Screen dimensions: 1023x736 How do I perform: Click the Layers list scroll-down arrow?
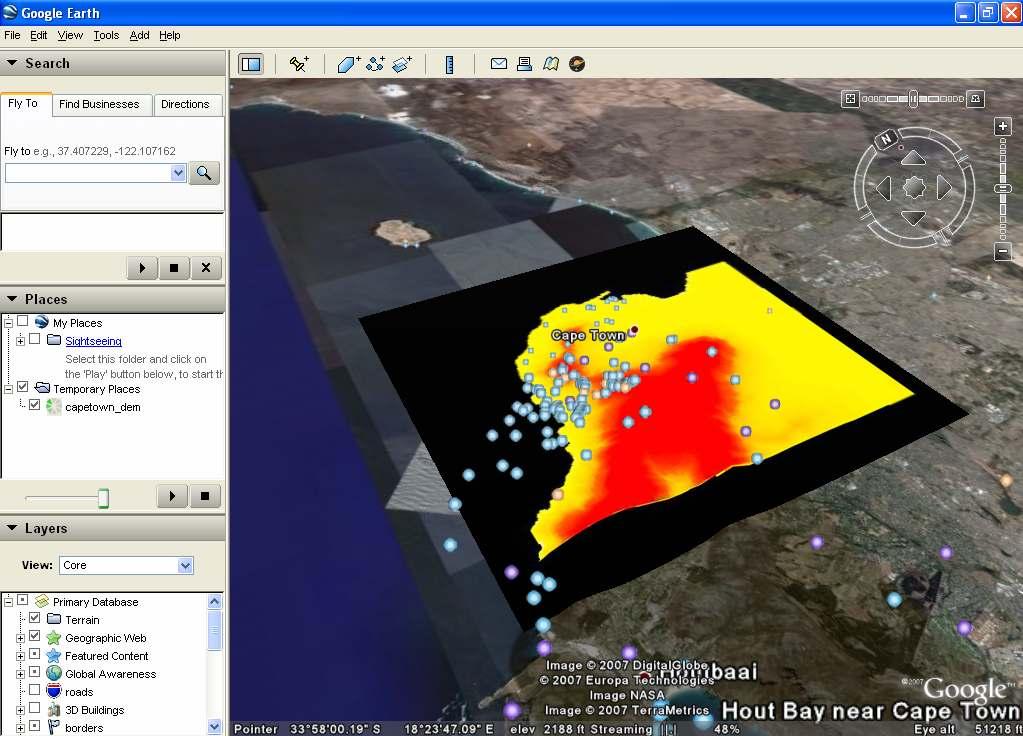214,726
